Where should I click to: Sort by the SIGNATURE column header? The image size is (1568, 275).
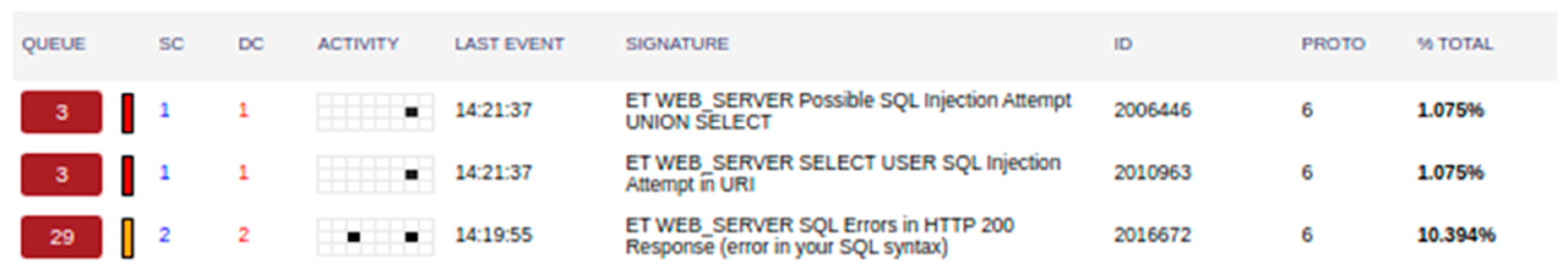click(677, 44)
